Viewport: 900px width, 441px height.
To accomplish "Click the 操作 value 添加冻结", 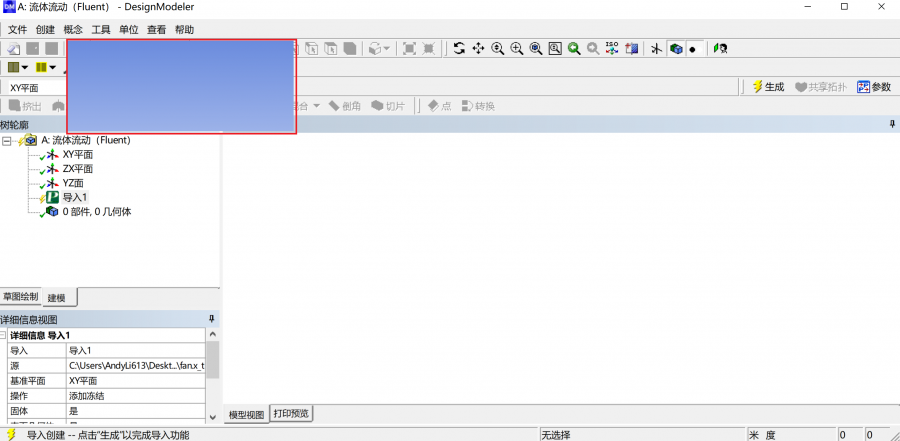I will coord(136,396).
